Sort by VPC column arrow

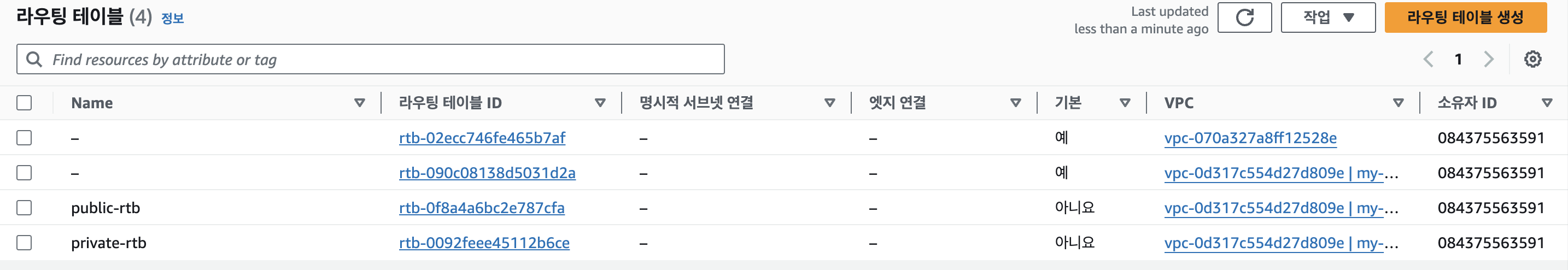tap(1399, 103)
